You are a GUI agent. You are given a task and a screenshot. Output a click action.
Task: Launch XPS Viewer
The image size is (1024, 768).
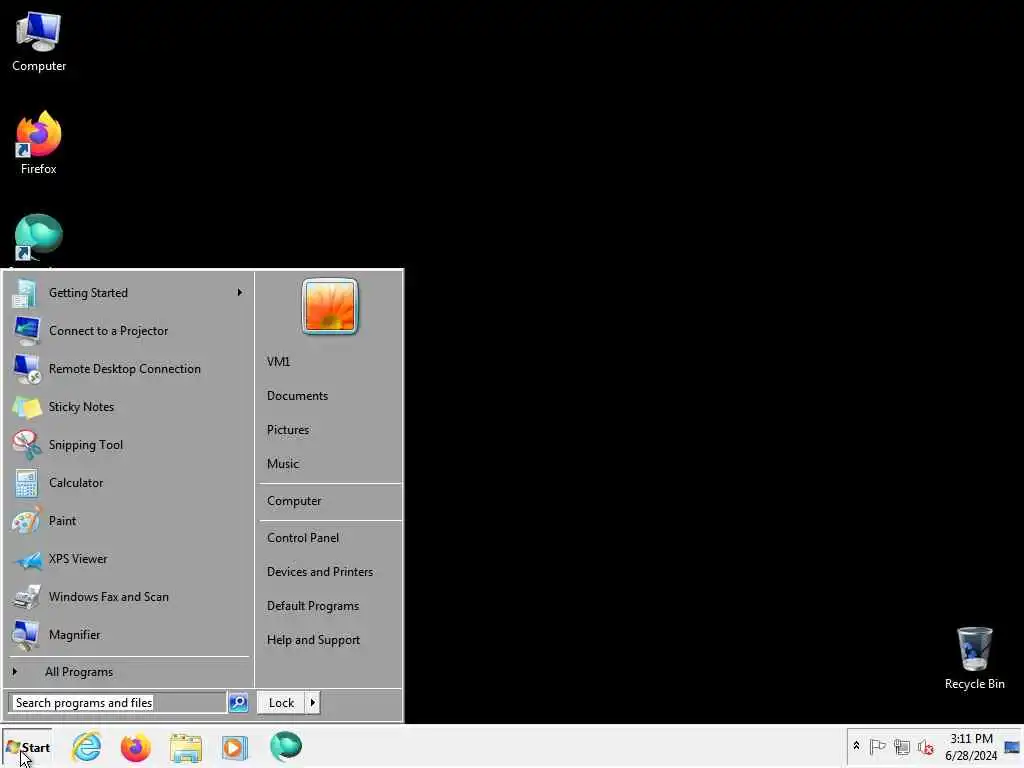click(x=78, y=559)
